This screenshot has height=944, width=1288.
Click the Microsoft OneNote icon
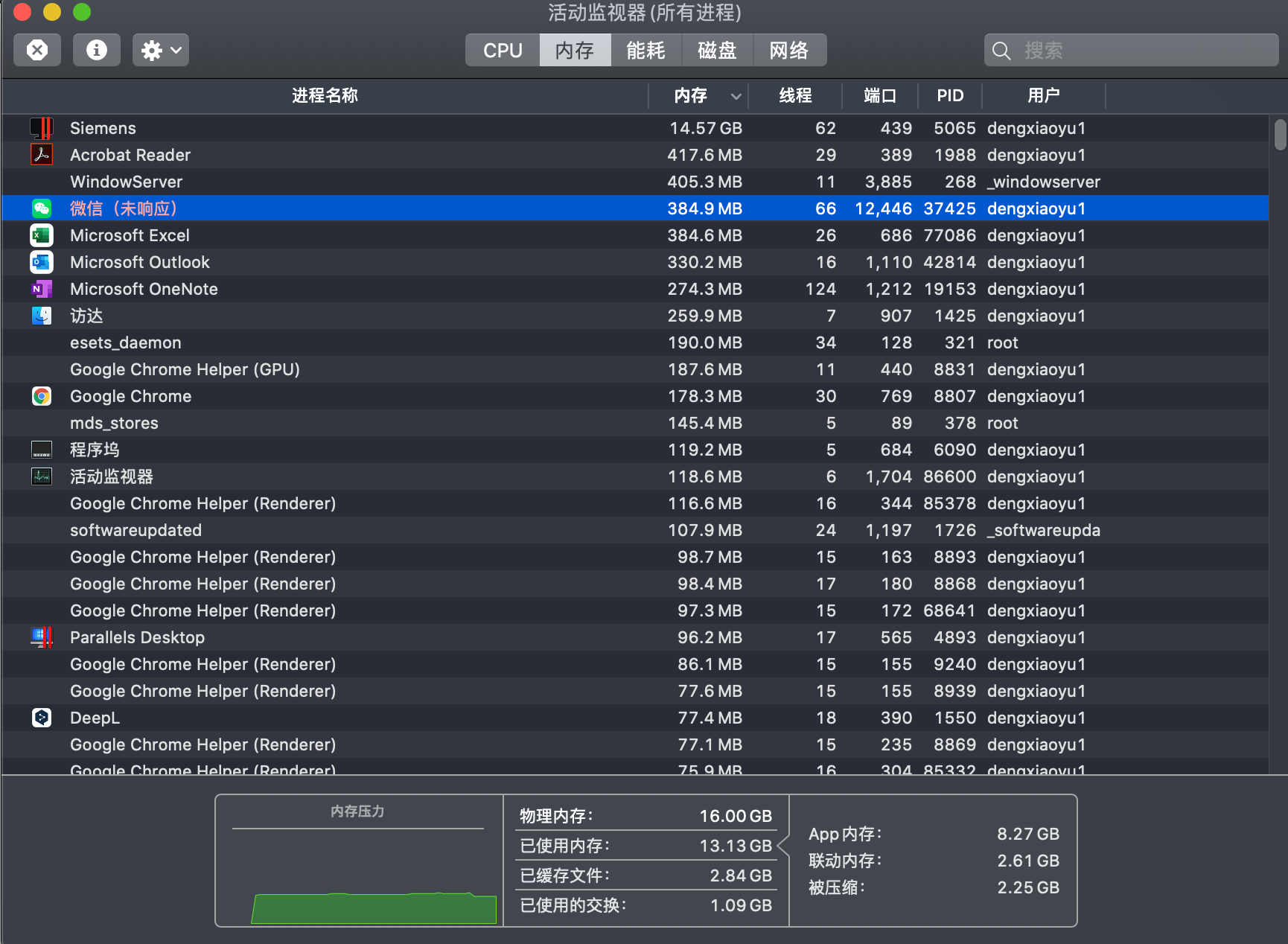[x=42, y=289]
